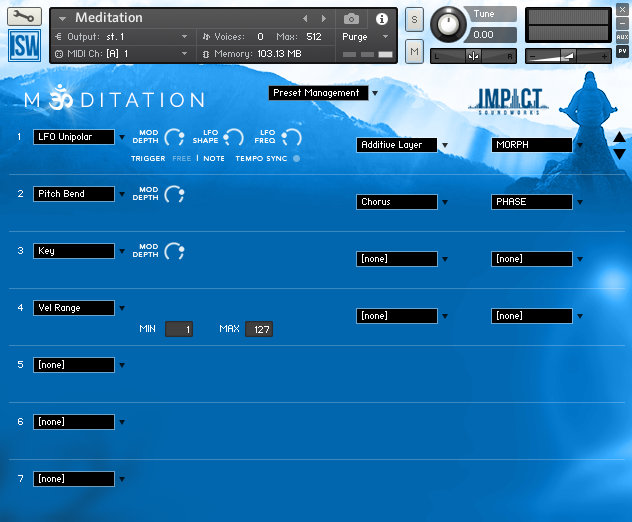Click the Tune knob
632x522 pixels.
pos(448,24)
